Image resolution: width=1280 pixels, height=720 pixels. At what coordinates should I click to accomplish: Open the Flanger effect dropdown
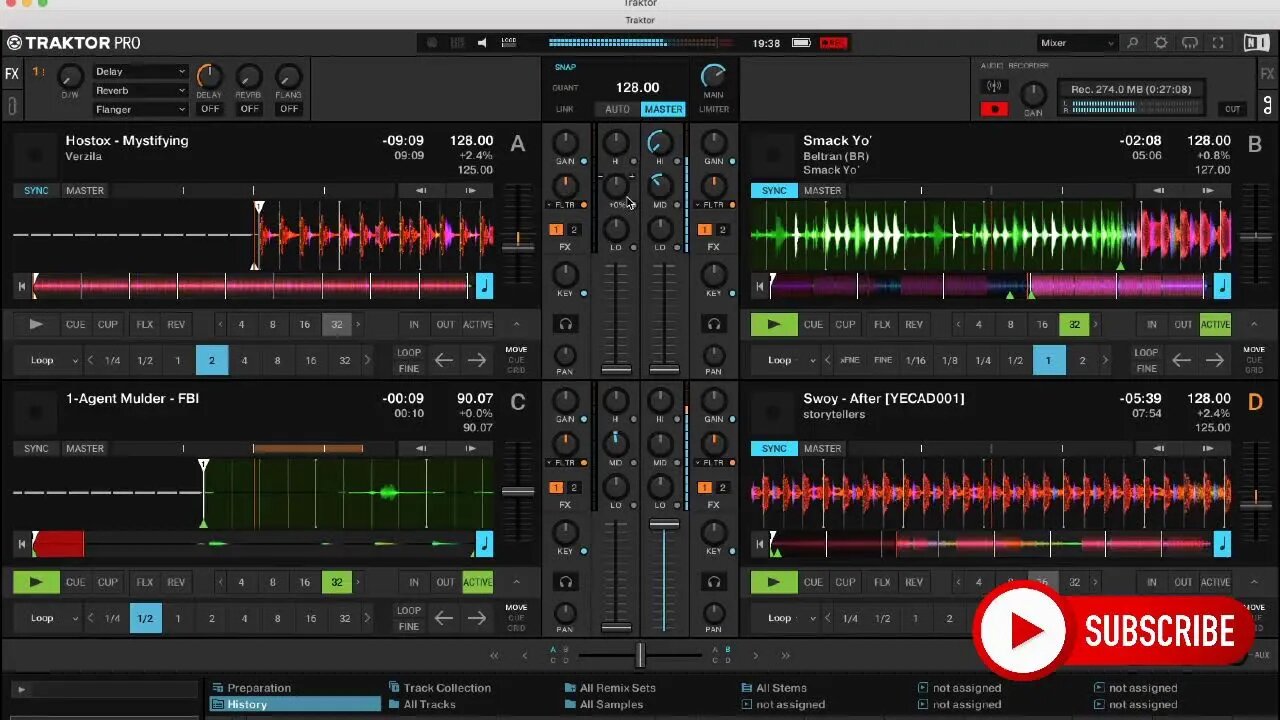coord(140,109)
